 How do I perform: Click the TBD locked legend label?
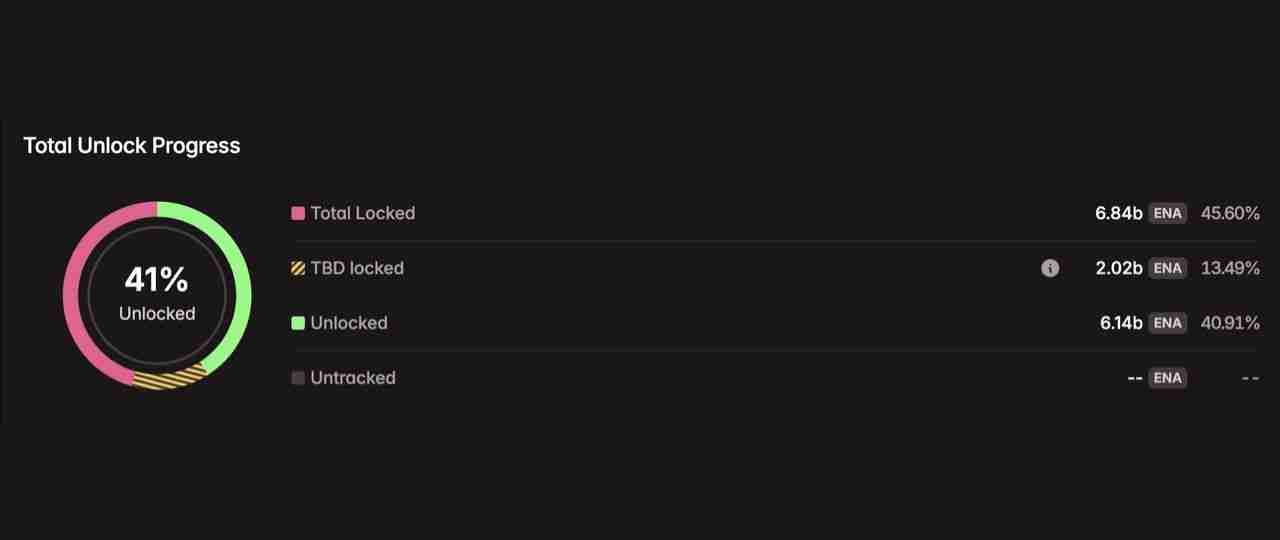point(357,268)
